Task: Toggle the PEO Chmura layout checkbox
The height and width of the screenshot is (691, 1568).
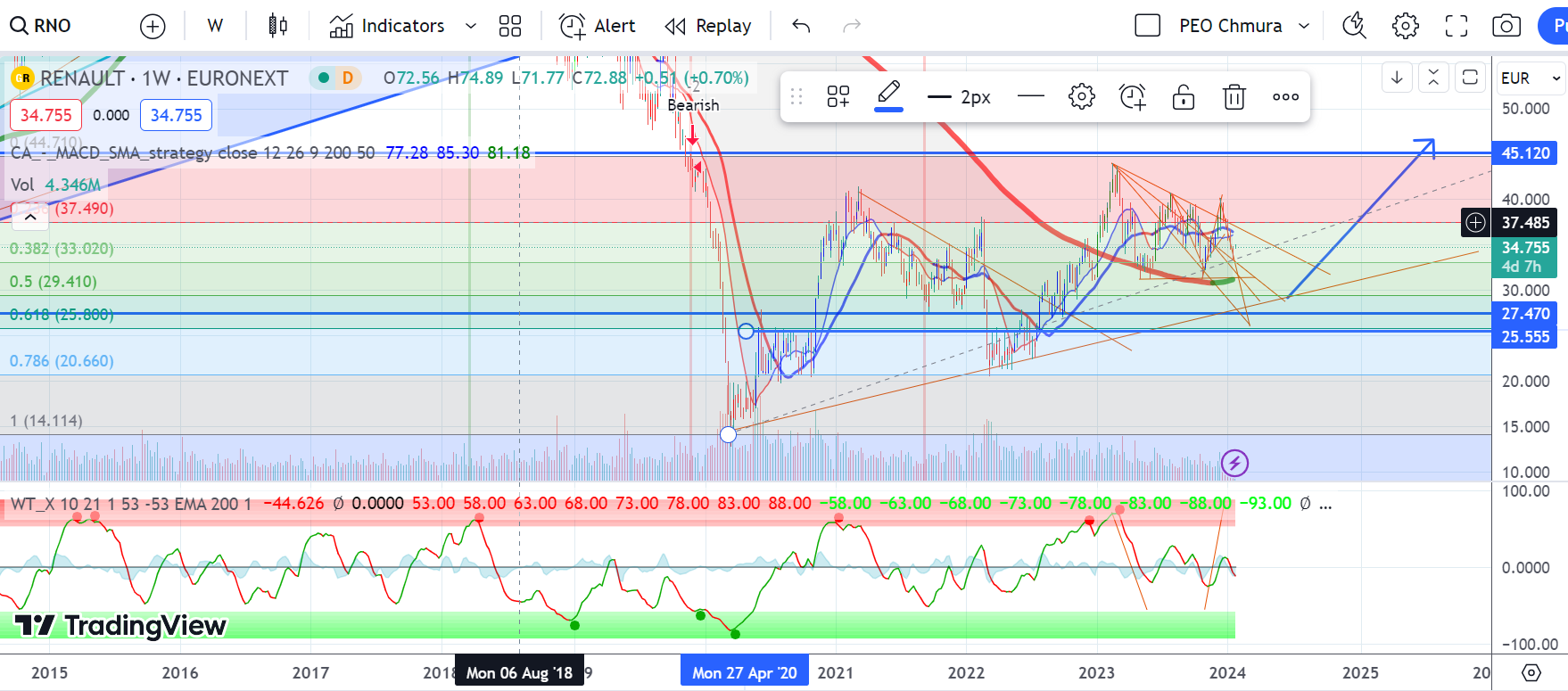Action: point(1148,26)
